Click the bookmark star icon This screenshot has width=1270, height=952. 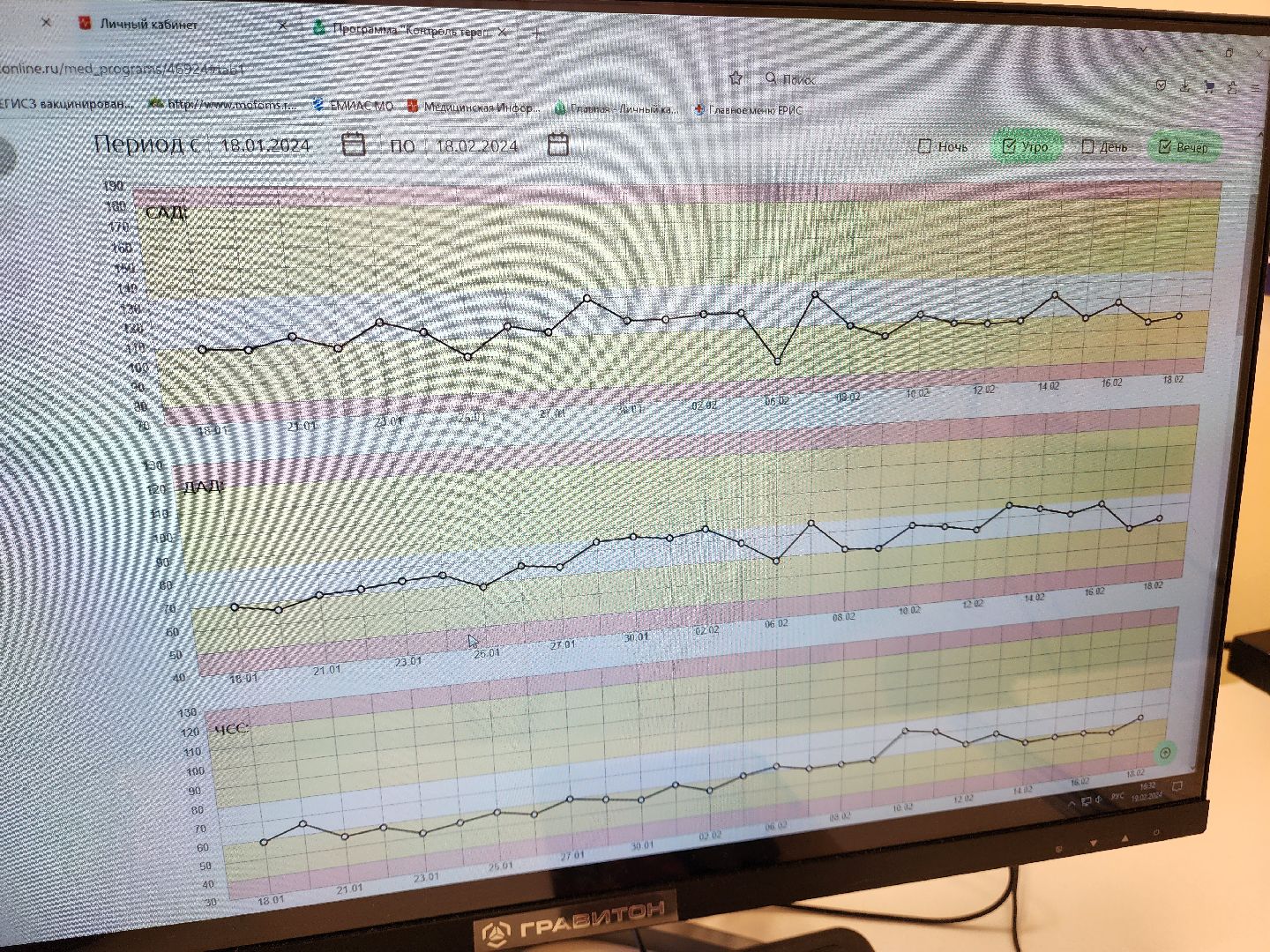(736, 78)
